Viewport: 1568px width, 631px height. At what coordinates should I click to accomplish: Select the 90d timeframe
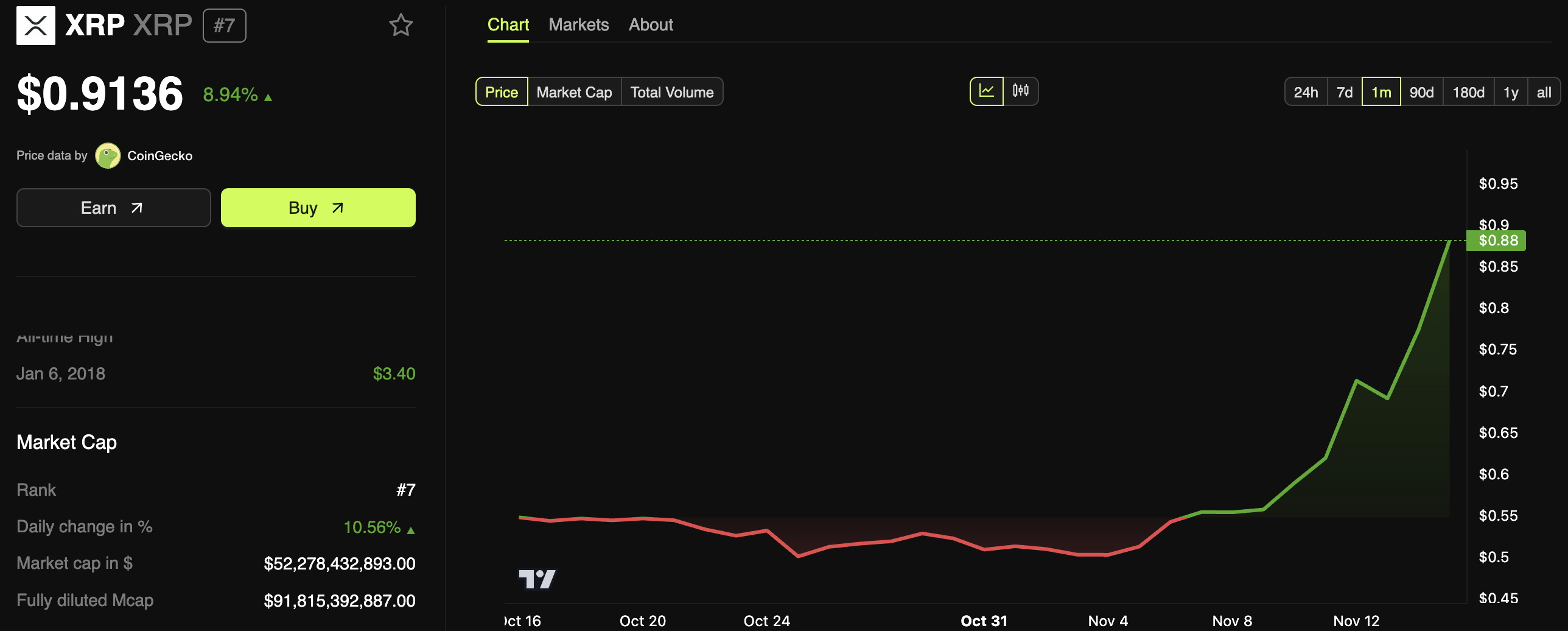click(x=1421, y=91)
